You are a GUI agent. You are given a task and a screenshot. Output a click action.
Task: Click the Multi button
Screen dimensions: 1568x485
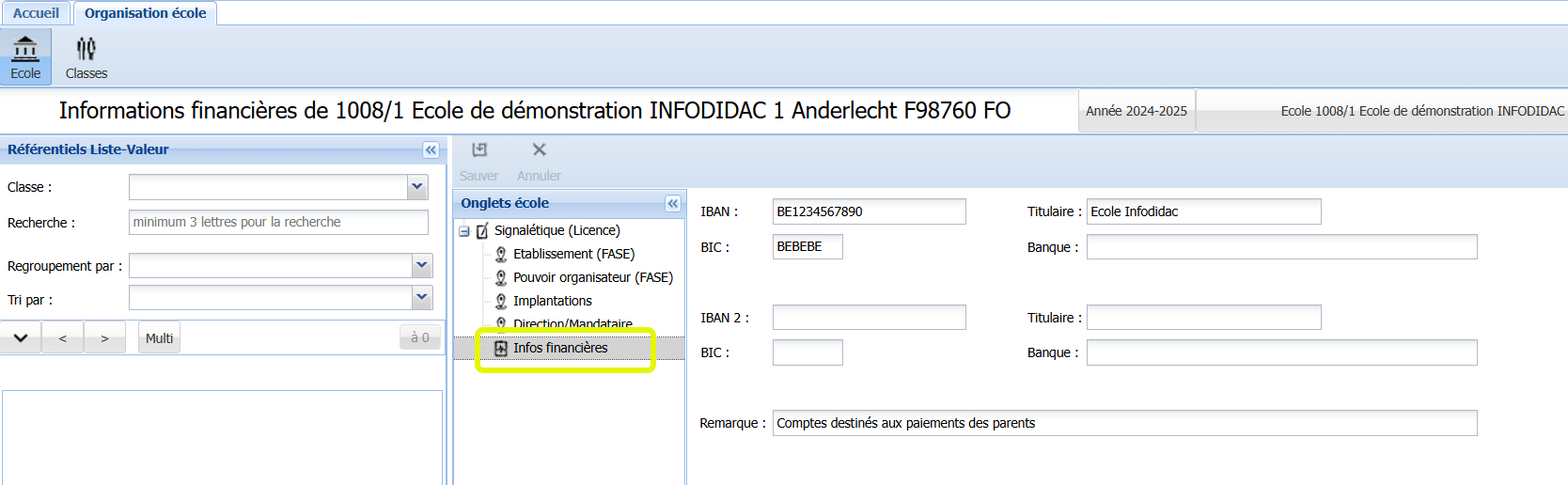tap(159, 338)
